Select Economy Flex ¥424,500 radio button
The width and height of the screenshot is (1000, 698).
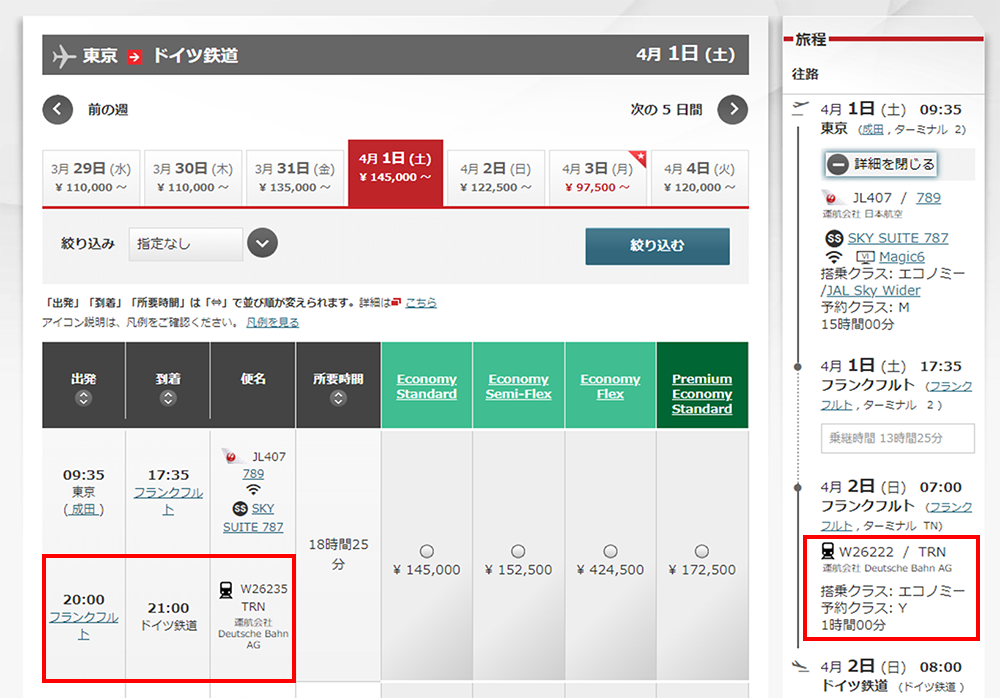point(610,551)
